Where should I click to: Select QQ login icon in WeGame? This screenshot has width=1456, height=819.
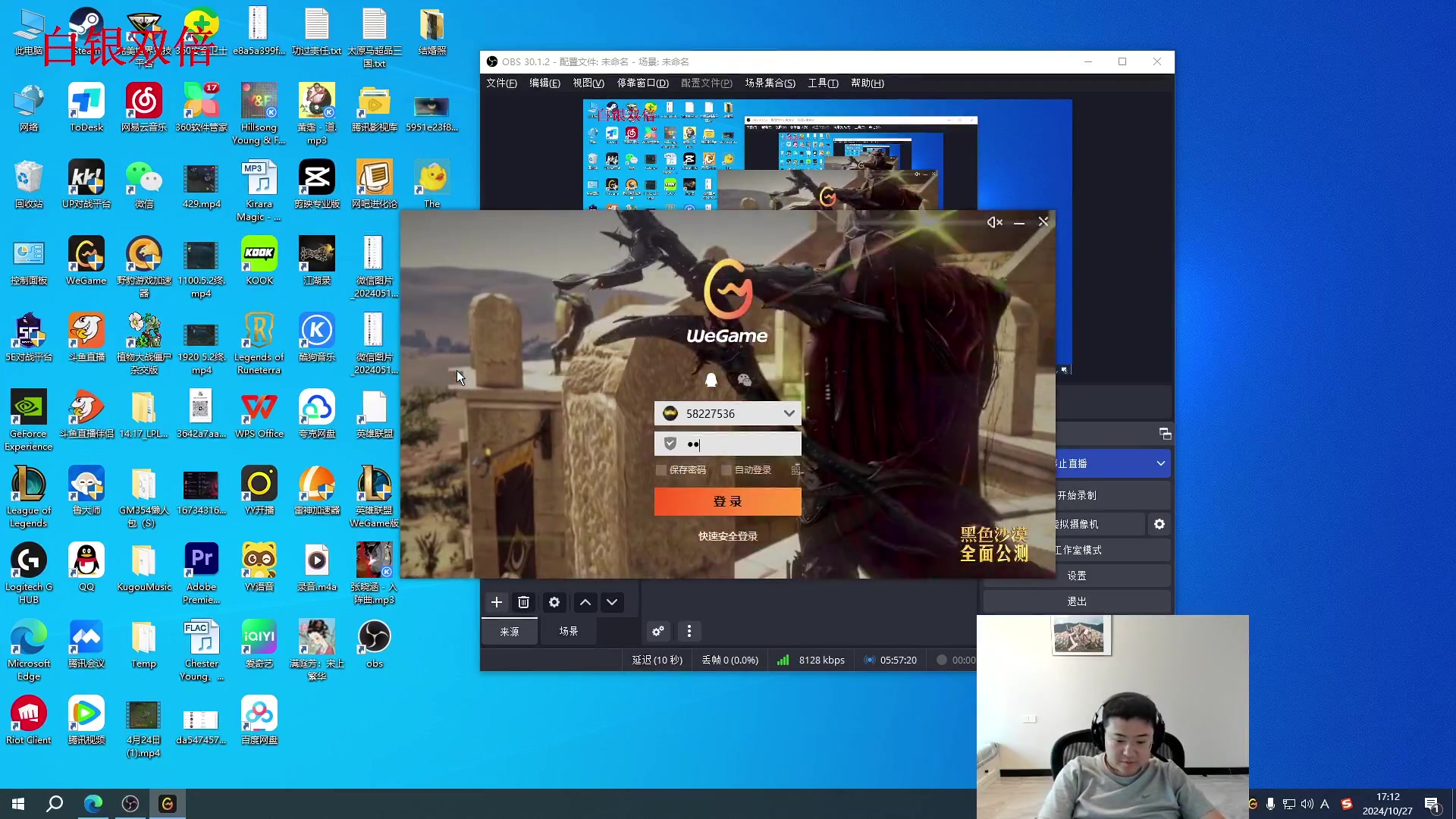click(711, 380)
